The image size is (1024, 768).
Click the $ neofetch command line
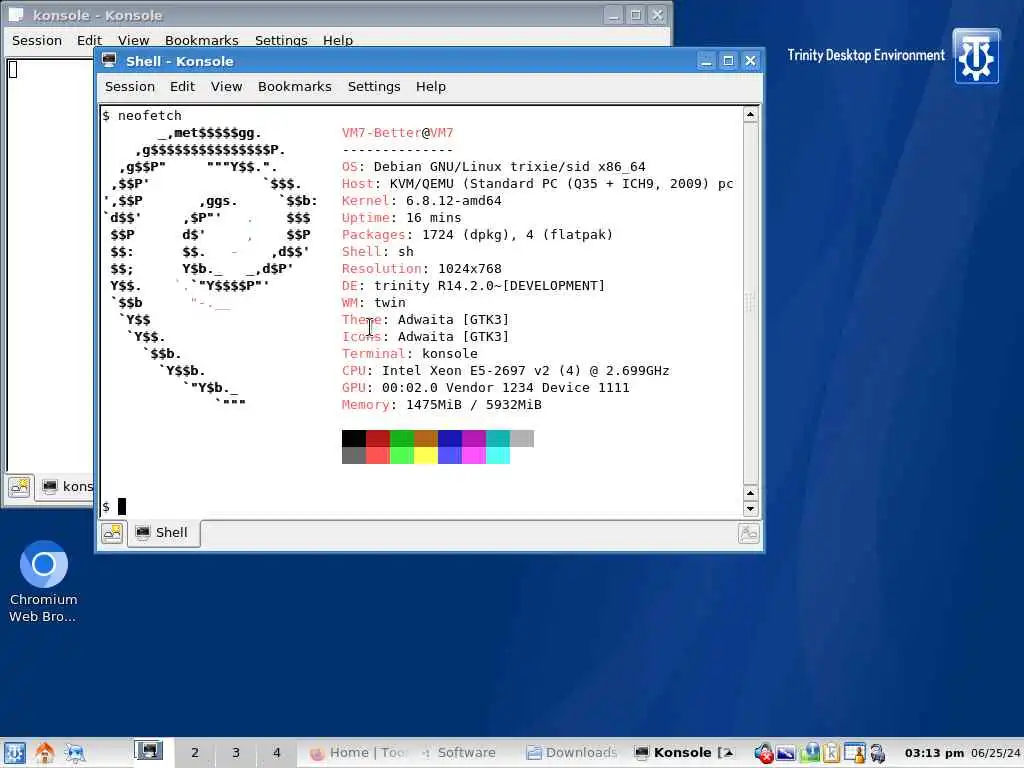(x=142, y=116)
